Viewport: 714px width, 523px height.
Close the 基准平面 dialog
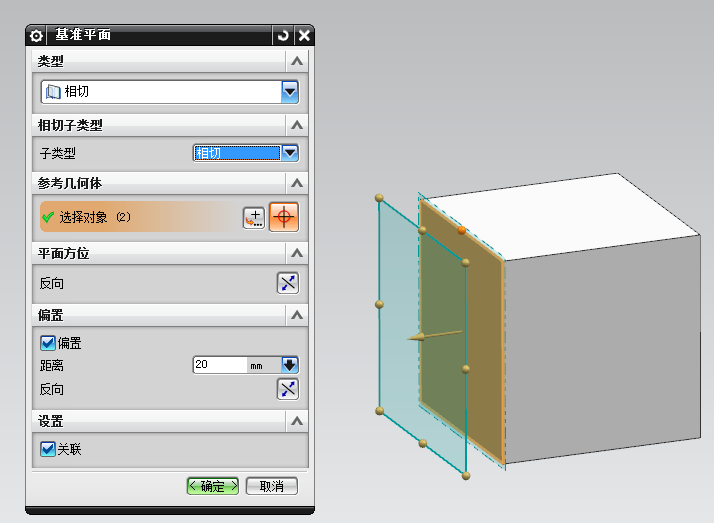[304, 35]
